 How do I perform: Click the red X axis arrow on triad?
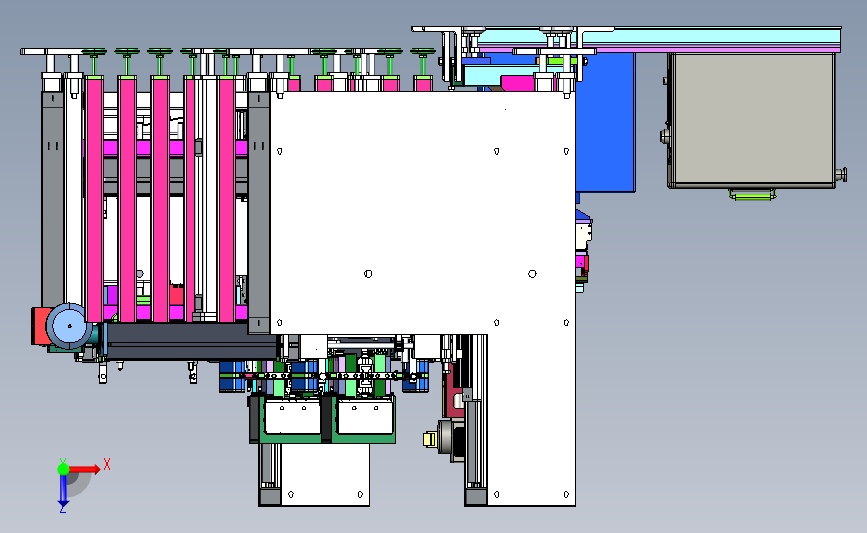85,469
